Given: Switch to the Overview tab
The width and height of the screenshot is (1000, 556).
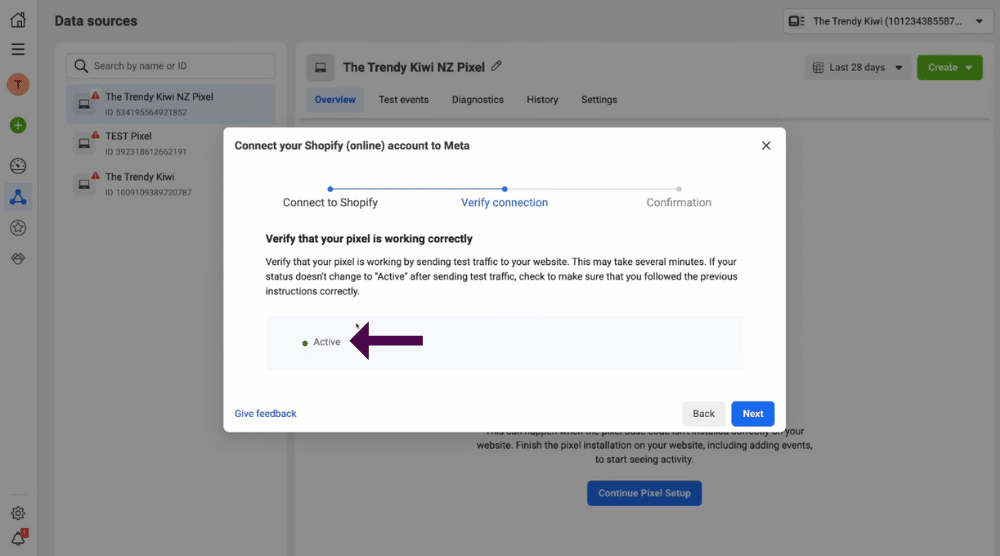Looking at the screenshot, I should pyautogui.click(x=335, y=99).
